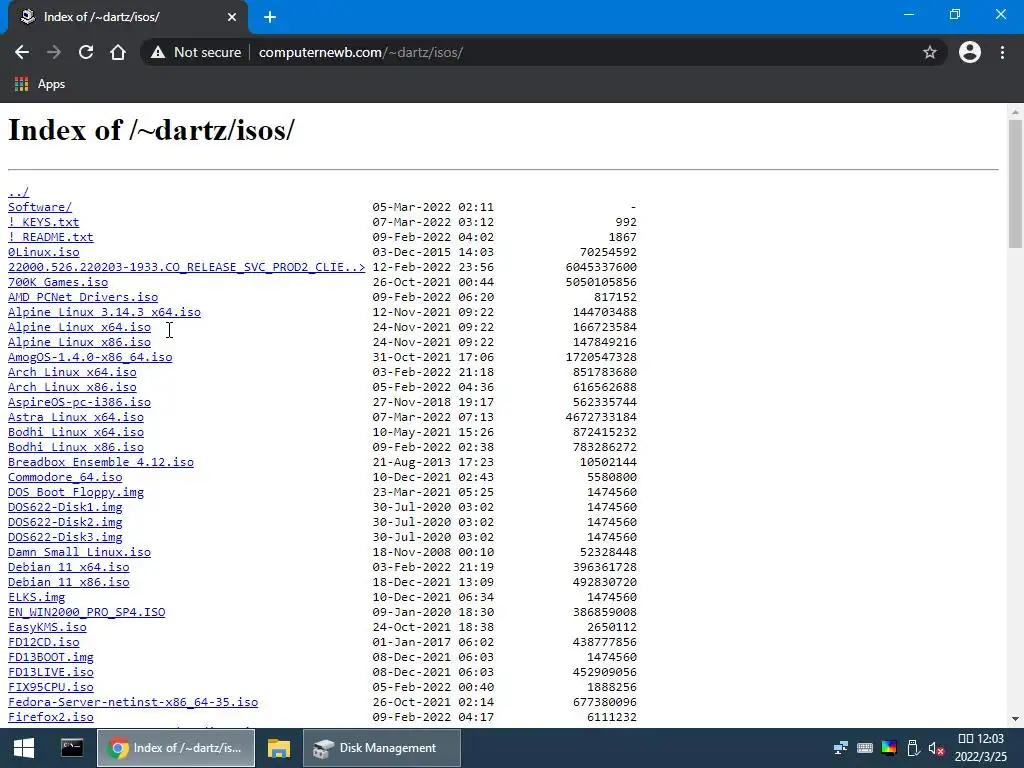The image size is (1024, 768).
Task: Download Damn_Small_Linux.iso
Action: pyautogui.click(x=79, y=552)
